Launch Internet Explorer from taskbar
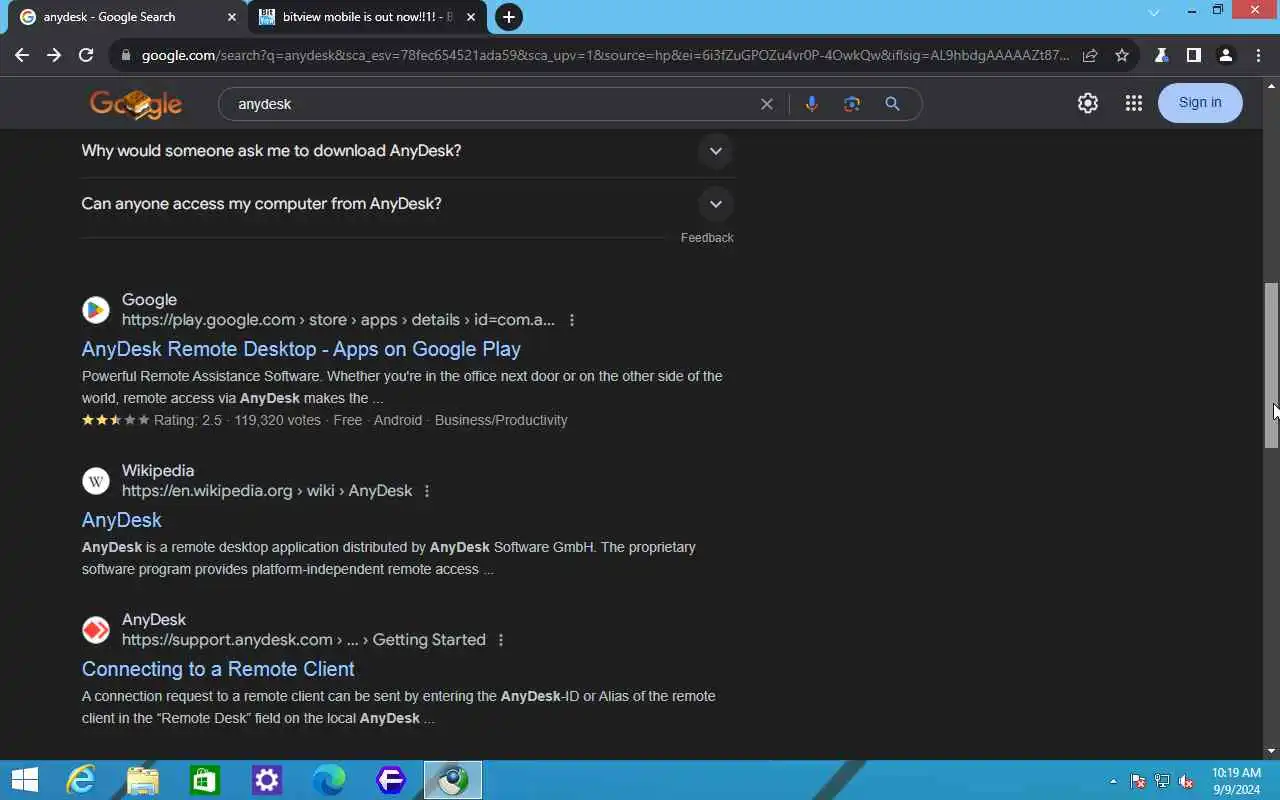1280x800 pixels. (x=80, y=780)
